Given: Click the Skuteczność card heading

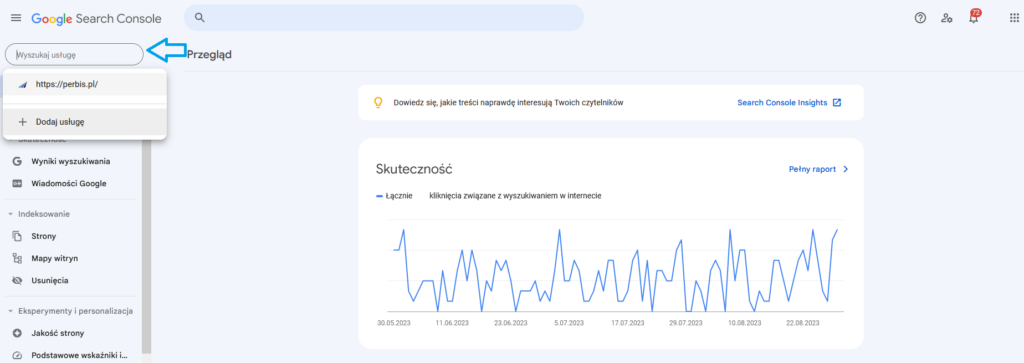Looking at the screenshot, I should [x=414, y=169].
